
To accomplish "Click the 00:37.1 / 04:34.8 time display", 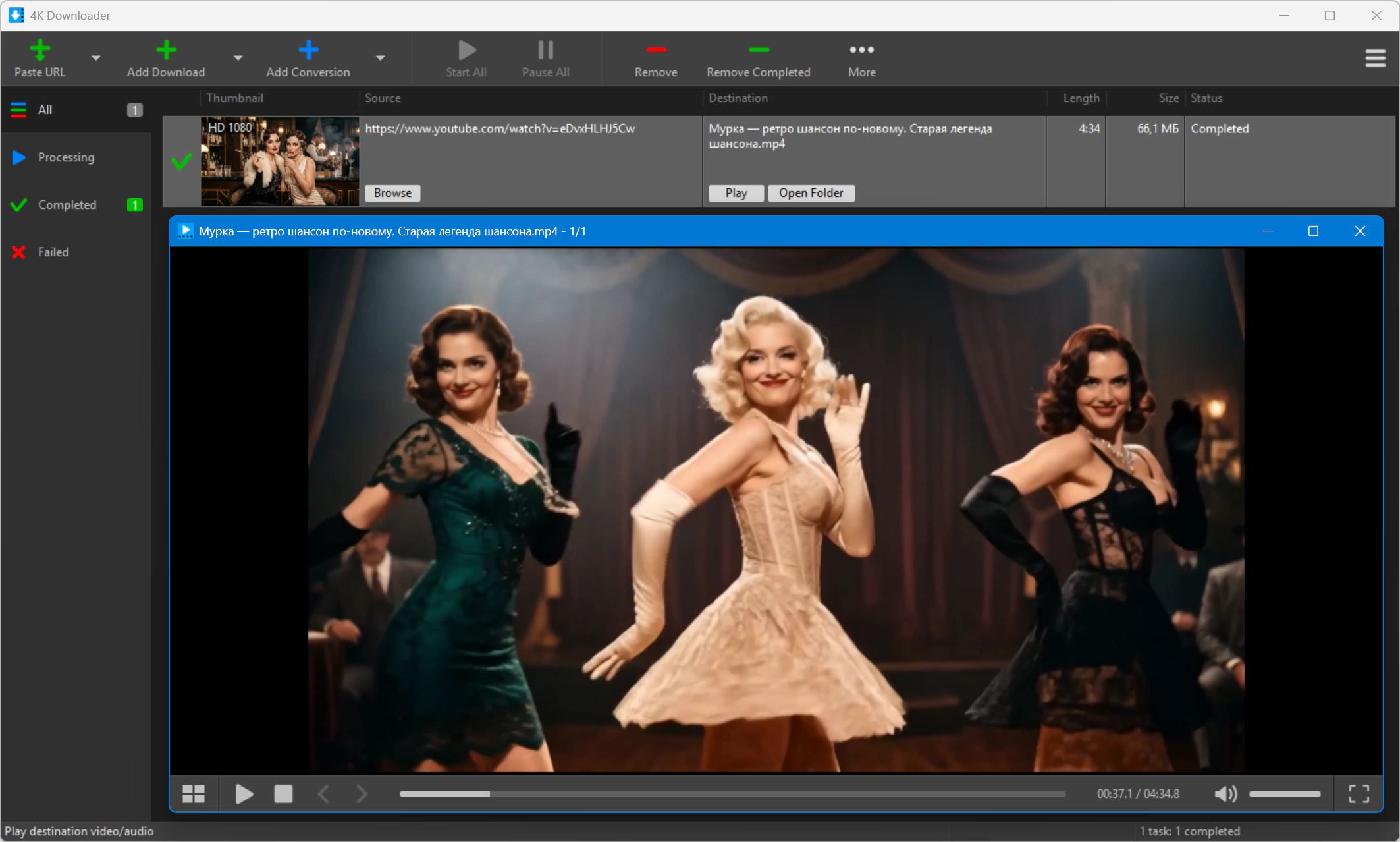I will (1138, 794).
